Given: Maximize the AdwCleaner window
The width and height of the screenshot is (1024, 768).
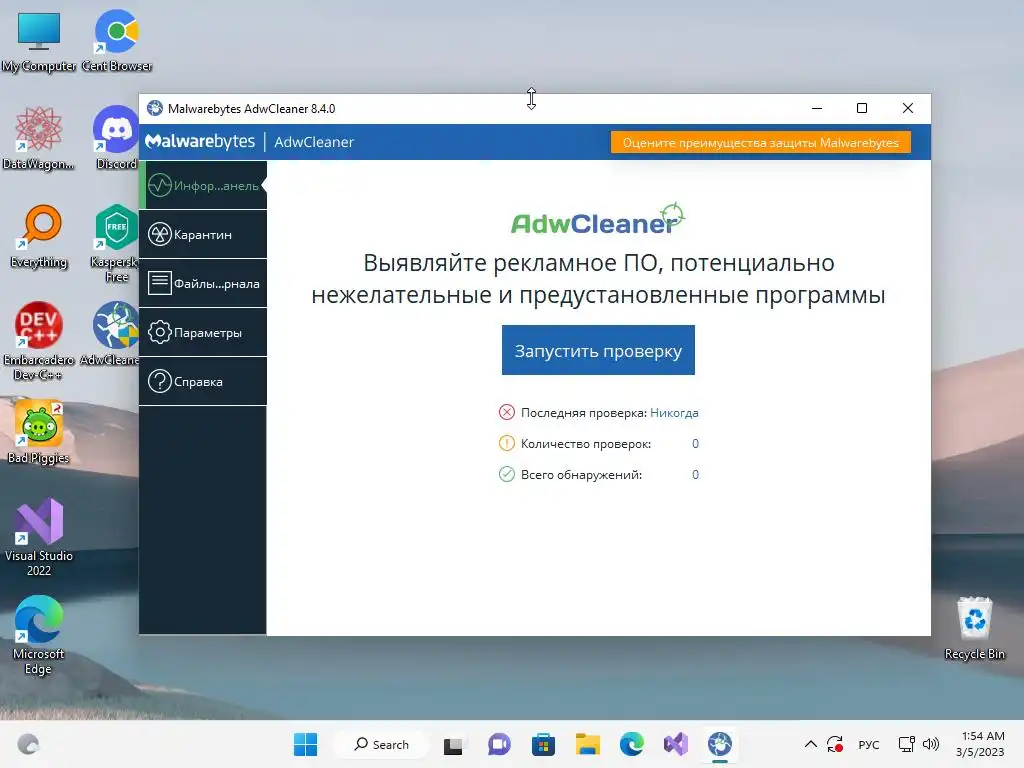Looking at the screenshot, I should click(x=862, y=108).
